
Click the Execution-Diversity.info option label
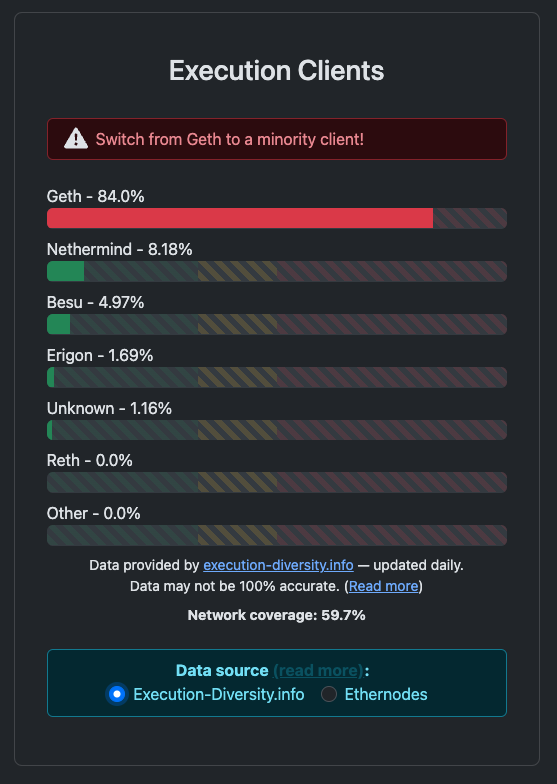pyautogui.click(x=218, y=694)
